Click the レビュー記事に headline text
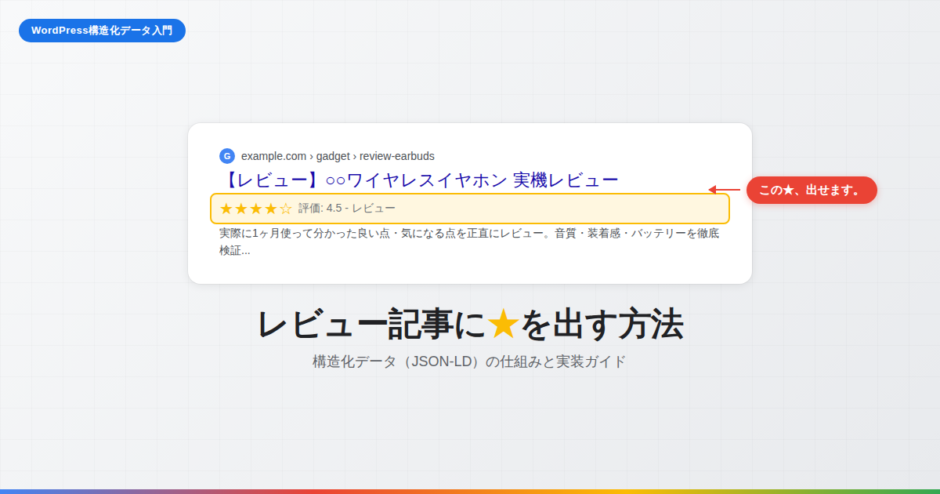The width and height of the screenshot is (940, 494). 370,325
